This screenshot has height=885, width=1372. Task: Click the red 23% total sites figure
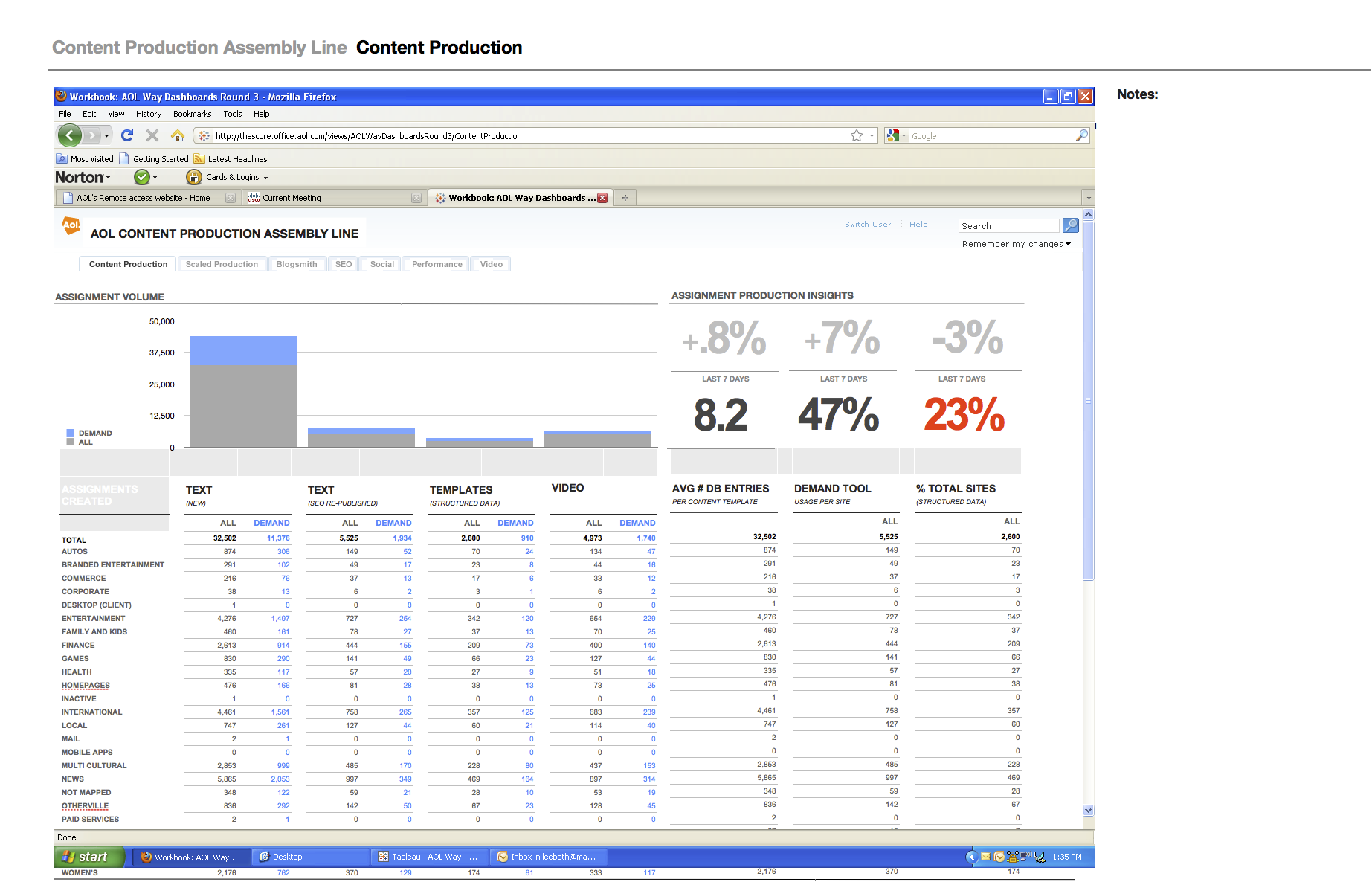(x=964, y=414)
